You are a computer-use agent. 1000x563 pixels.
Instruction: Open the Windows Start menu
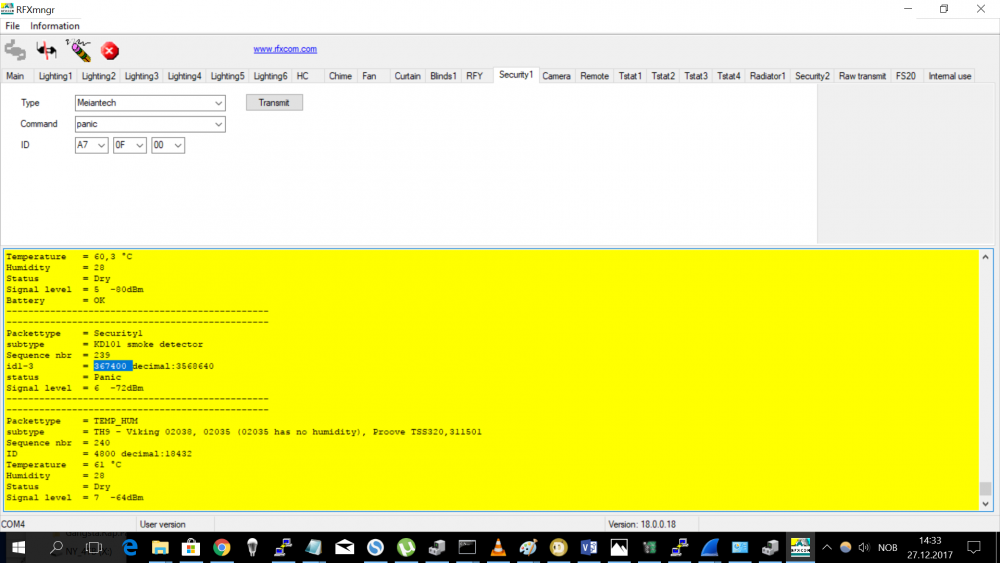point(18,548)
